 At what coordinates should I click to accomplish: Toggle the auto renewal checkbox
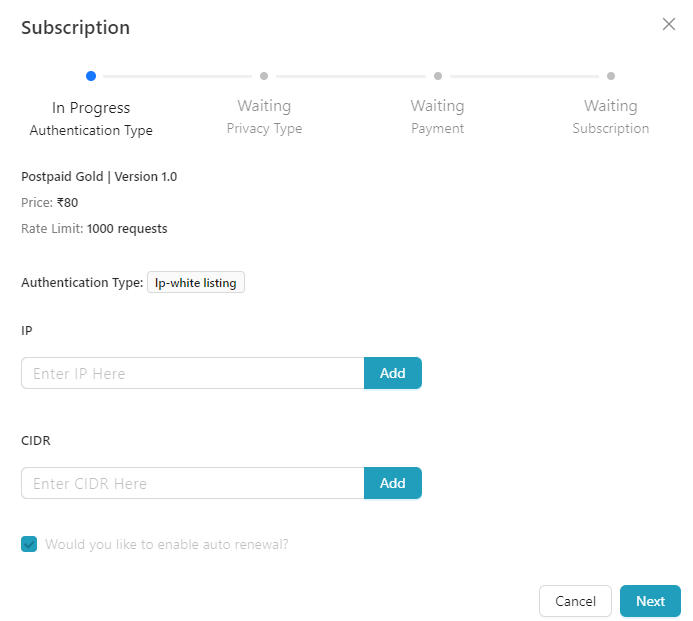coord(29,544)
